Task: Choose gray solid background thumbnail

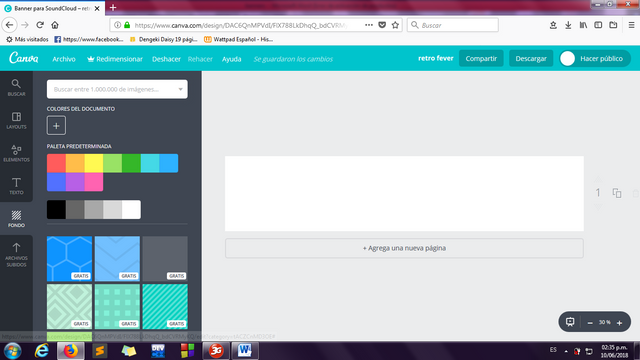Action: (165, 258)
